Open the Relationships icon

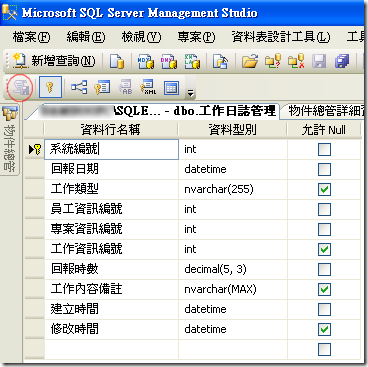point(79,88)
